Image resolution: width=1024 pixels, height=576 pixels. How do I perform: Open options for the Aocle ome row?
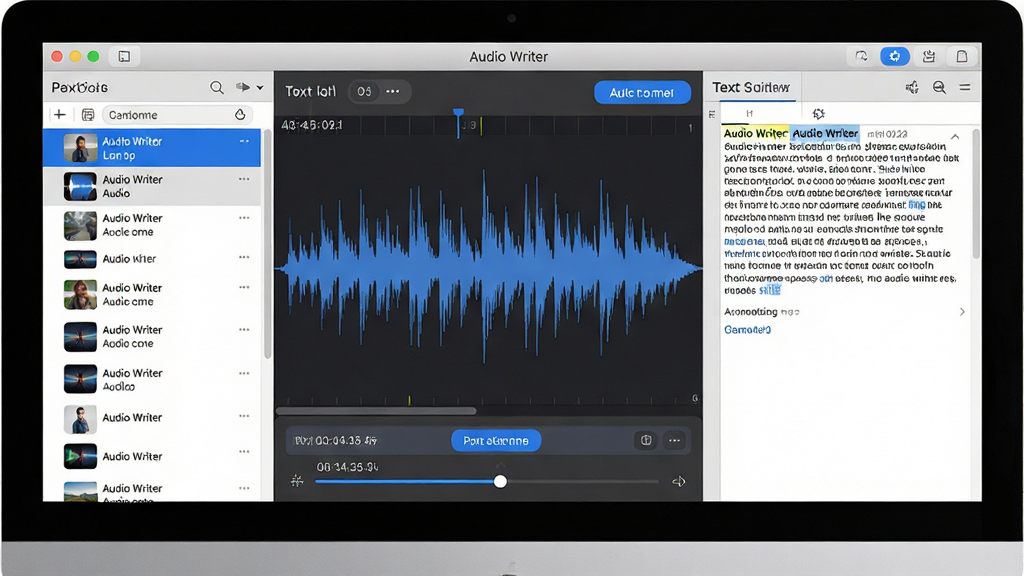(x=244, y=218)
